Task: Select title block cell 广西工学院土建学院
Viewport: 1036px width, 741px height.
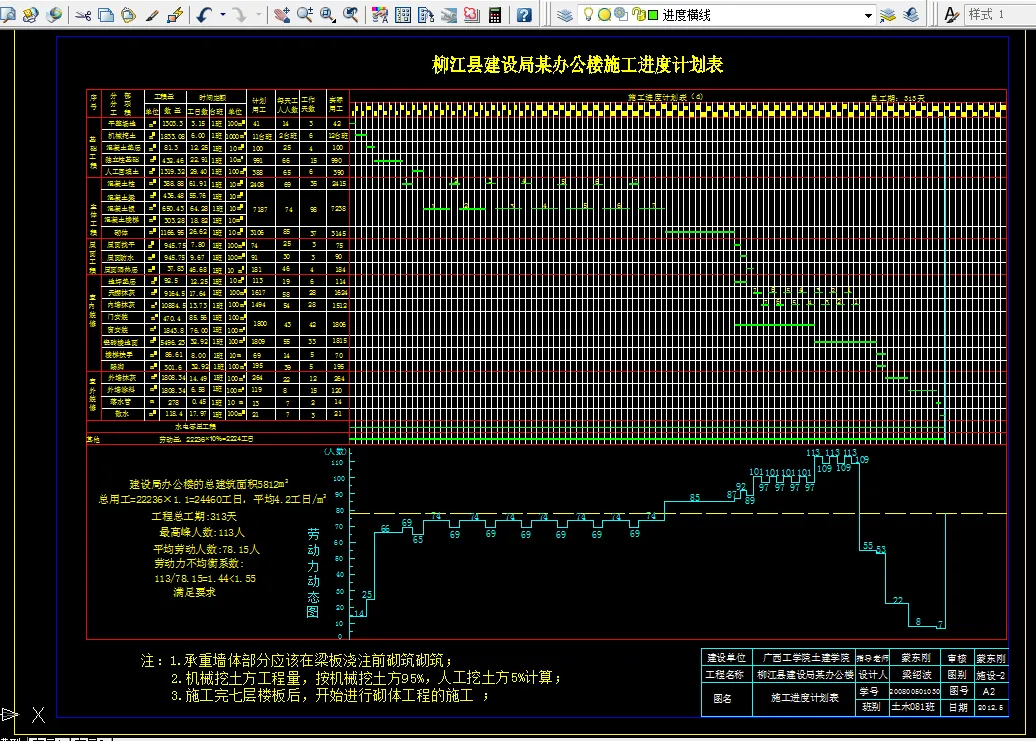Action: point(805,658)
